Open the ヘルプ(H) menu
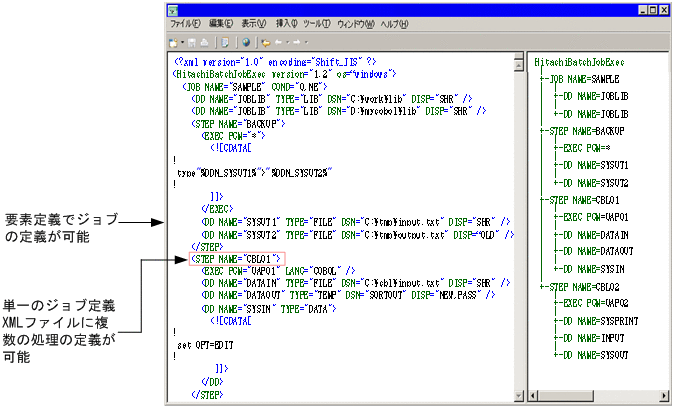Image resolution: width=679 pixels, height=413 pixels. [x=395, y=23]
